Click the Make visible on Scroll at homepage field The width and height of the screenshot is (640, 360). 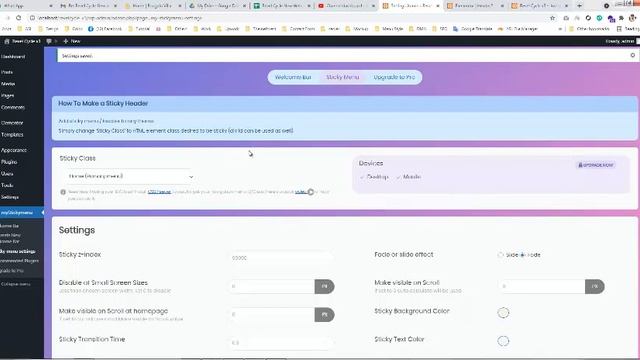pos(272,315)
